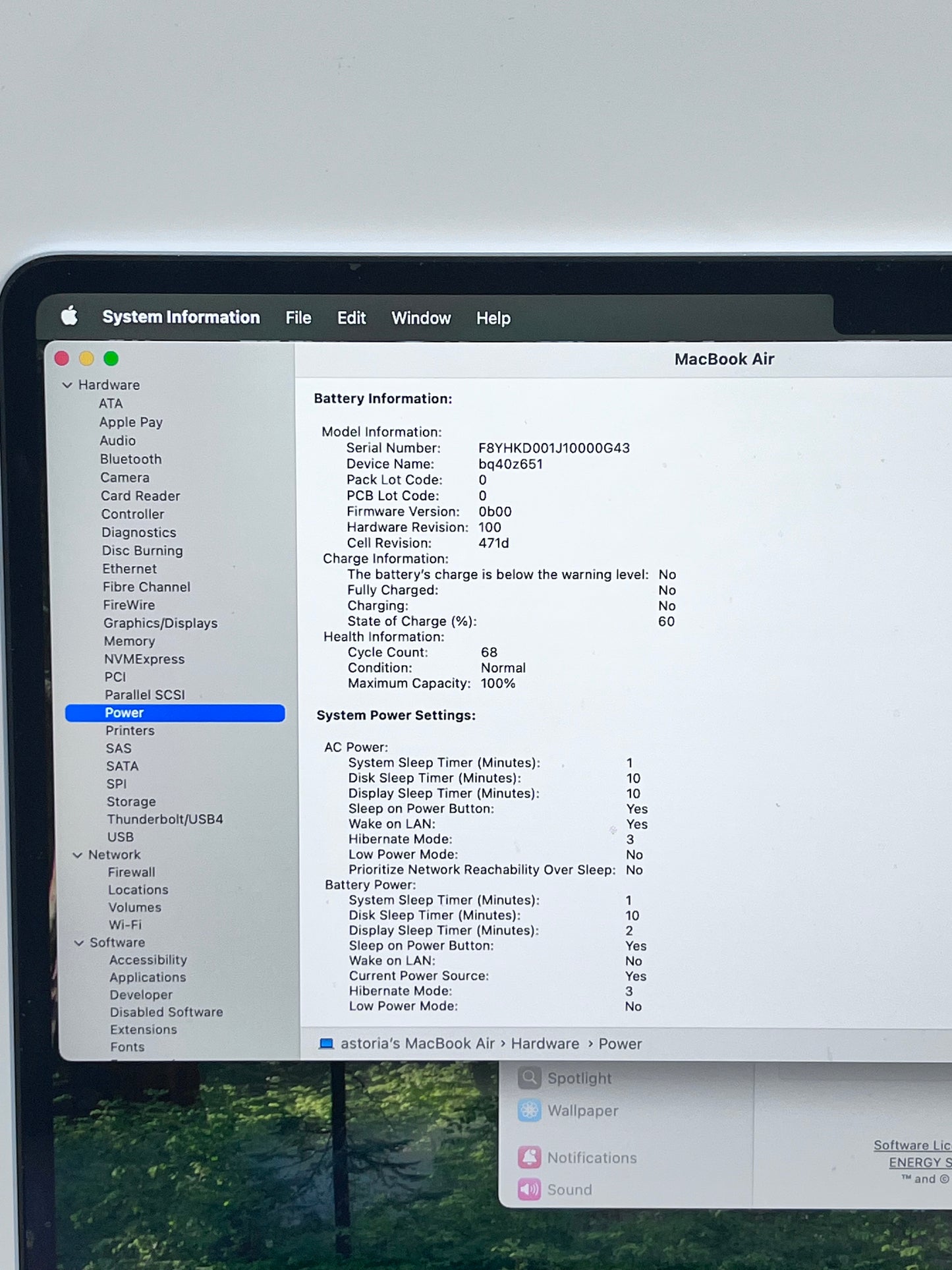Select Bluetooth in the sidebar

point(130,459)
